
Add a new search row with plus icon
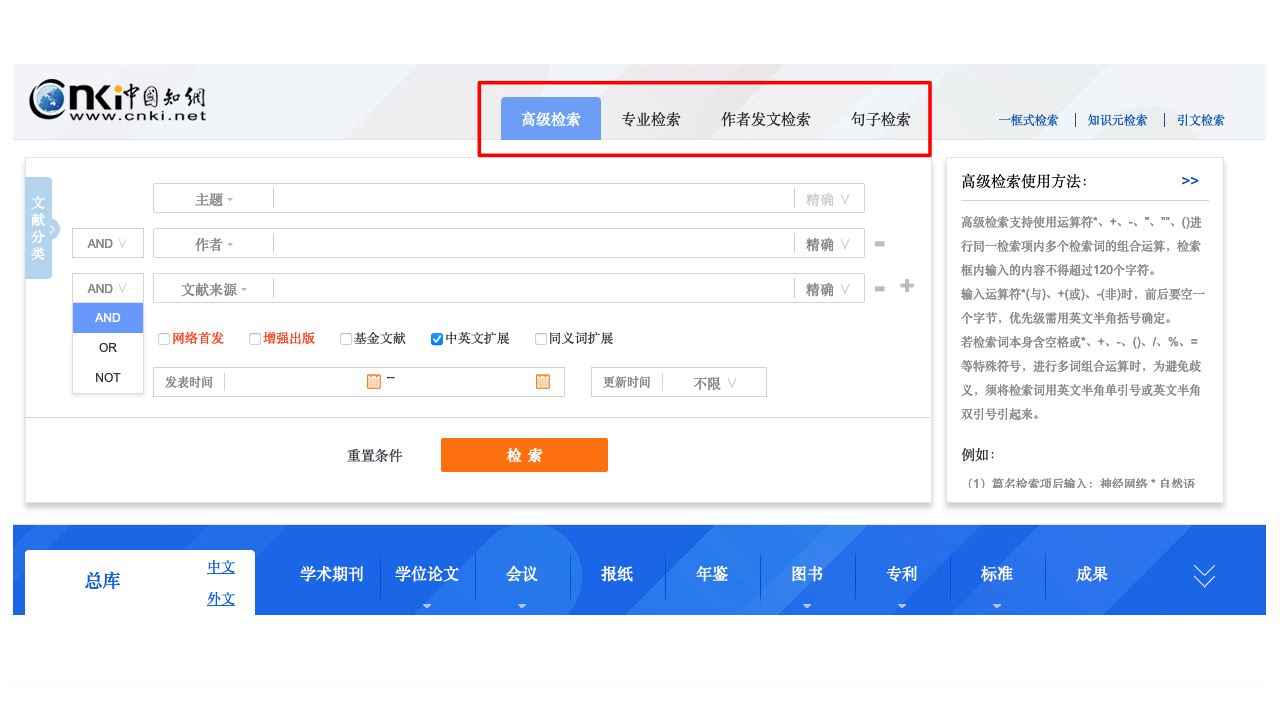(x=907, y=286)
